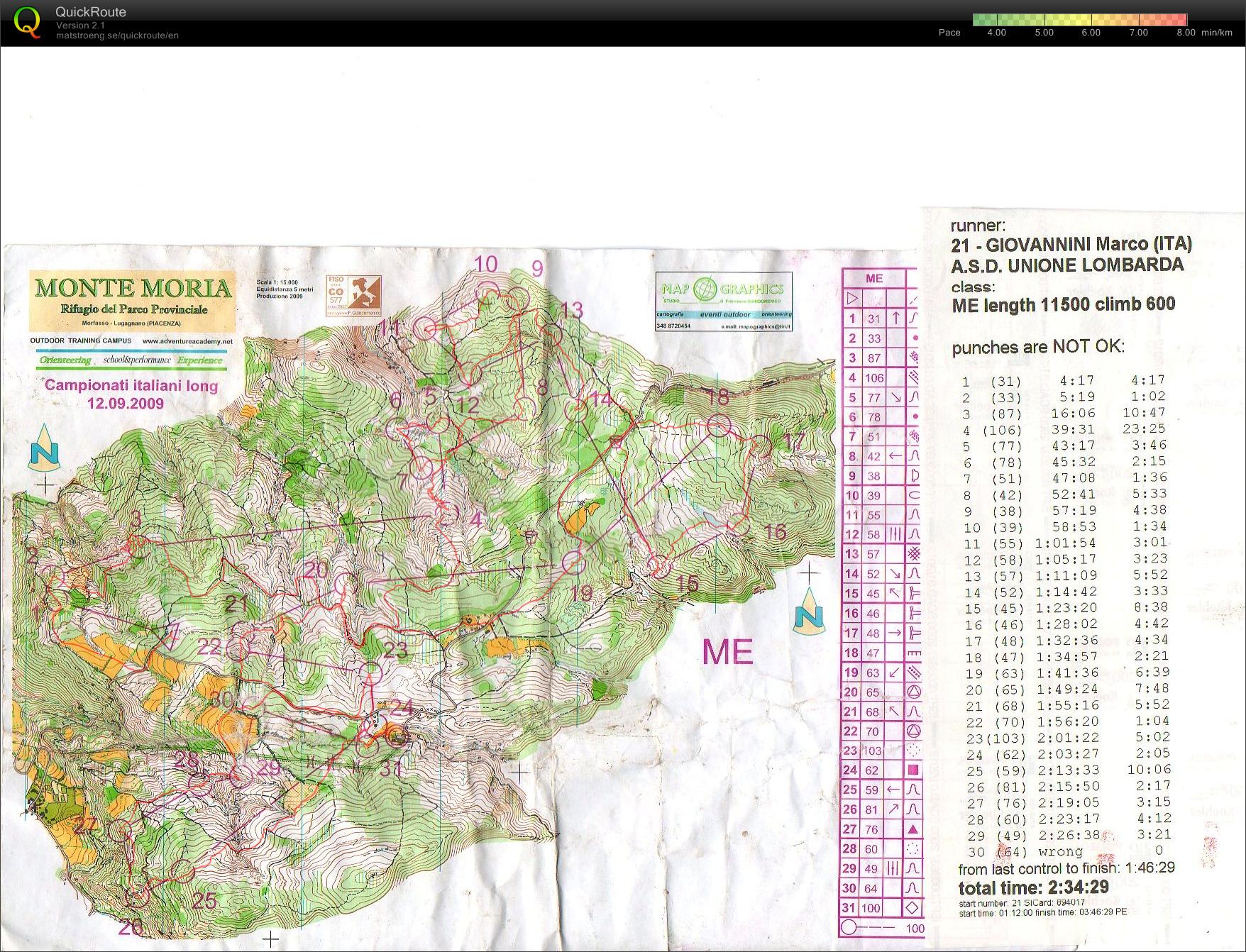Image resolution: width=1246 pixels, height=952 pixels.
Task: Click the FISO CO 577 logo
Action: (353, 296)
